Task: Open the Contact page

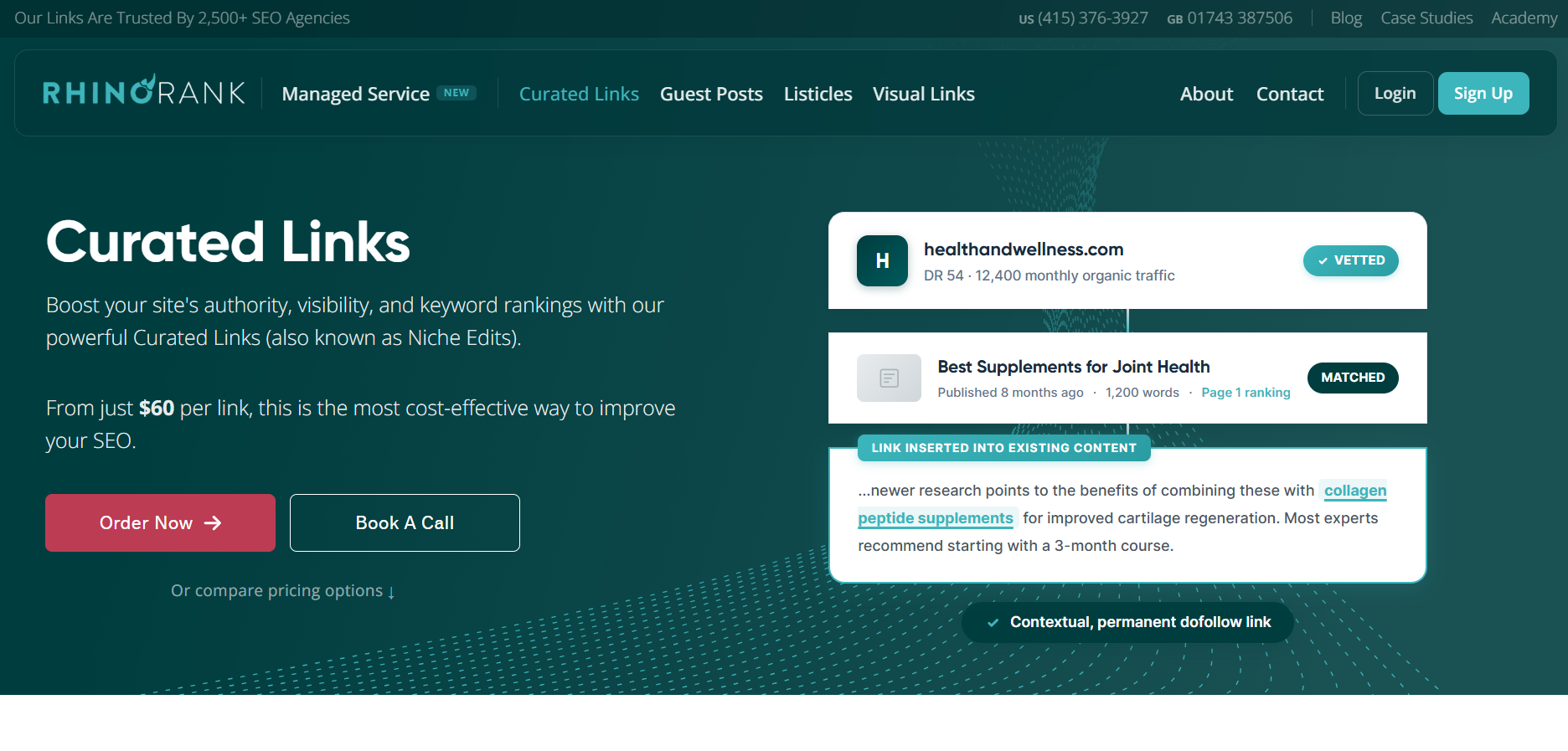Action: pos(1290,94)
